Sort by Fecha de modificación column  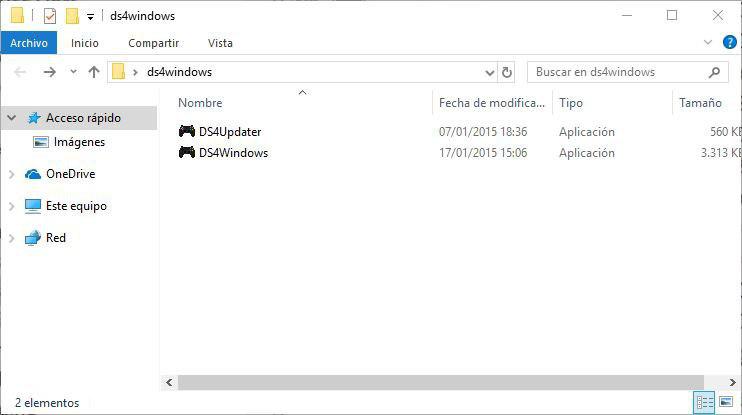[x=492, y=103]
